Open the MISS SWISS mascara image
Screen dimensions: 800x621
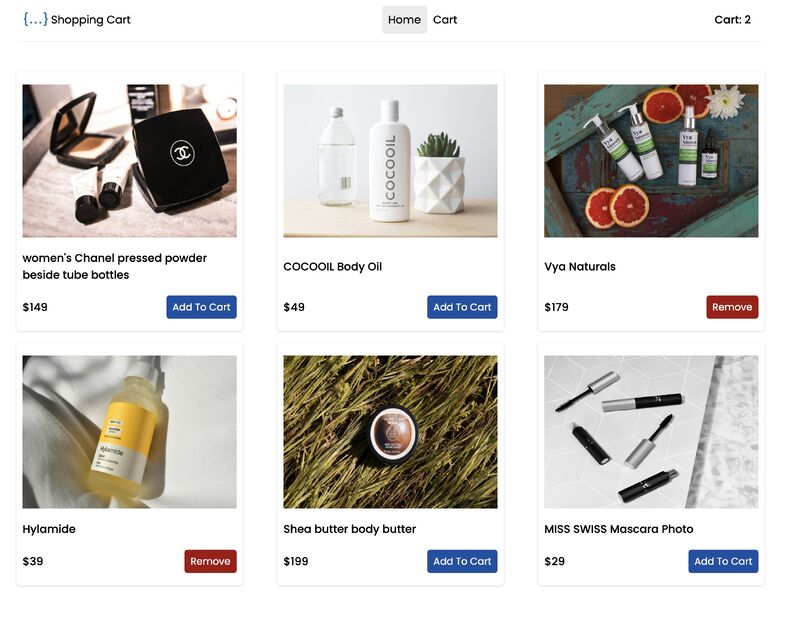point(651,432)
